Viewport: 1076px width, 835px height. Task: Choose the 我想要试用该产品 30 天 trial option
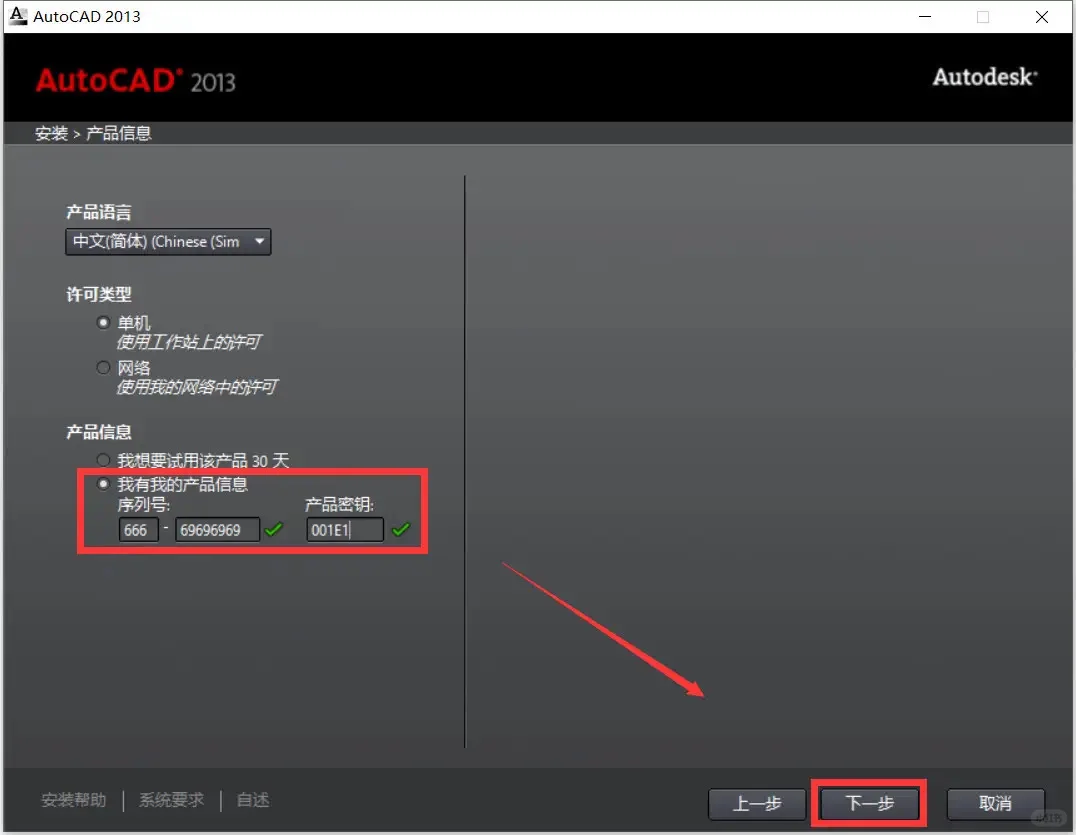coord(103,459)
